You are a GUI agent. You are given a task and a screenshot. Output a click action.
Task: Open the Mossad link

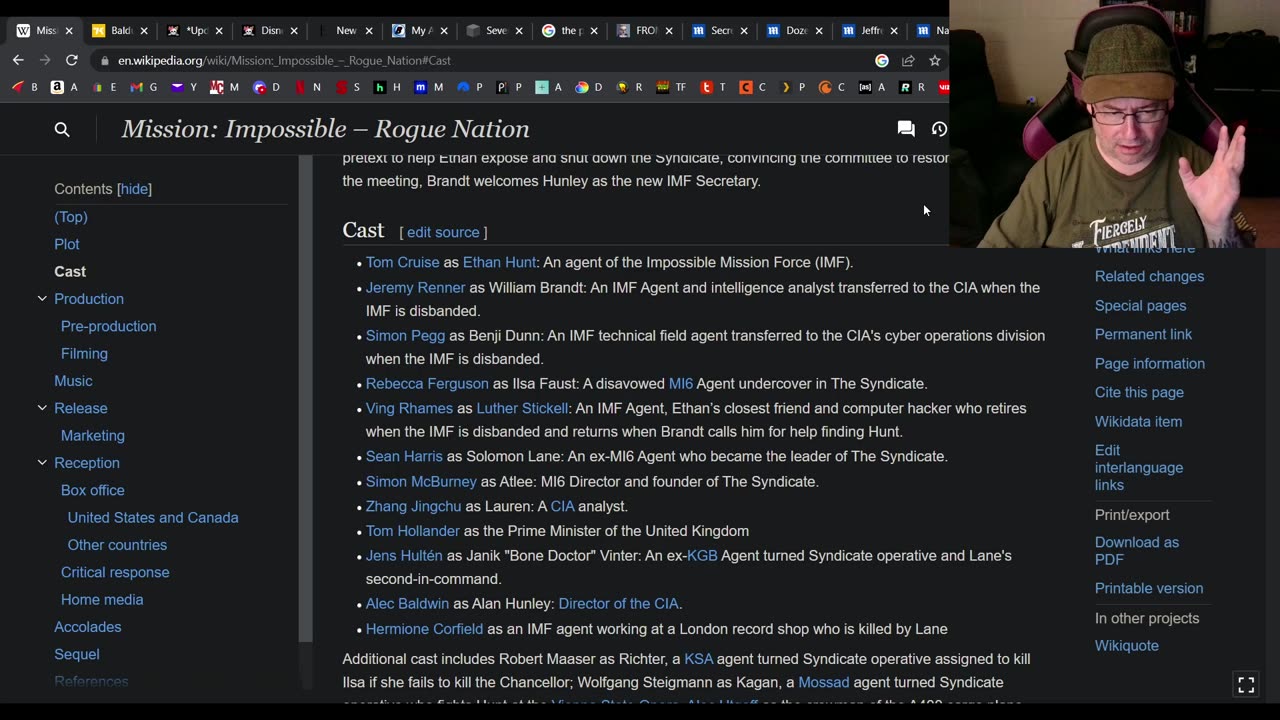(824, 683)
